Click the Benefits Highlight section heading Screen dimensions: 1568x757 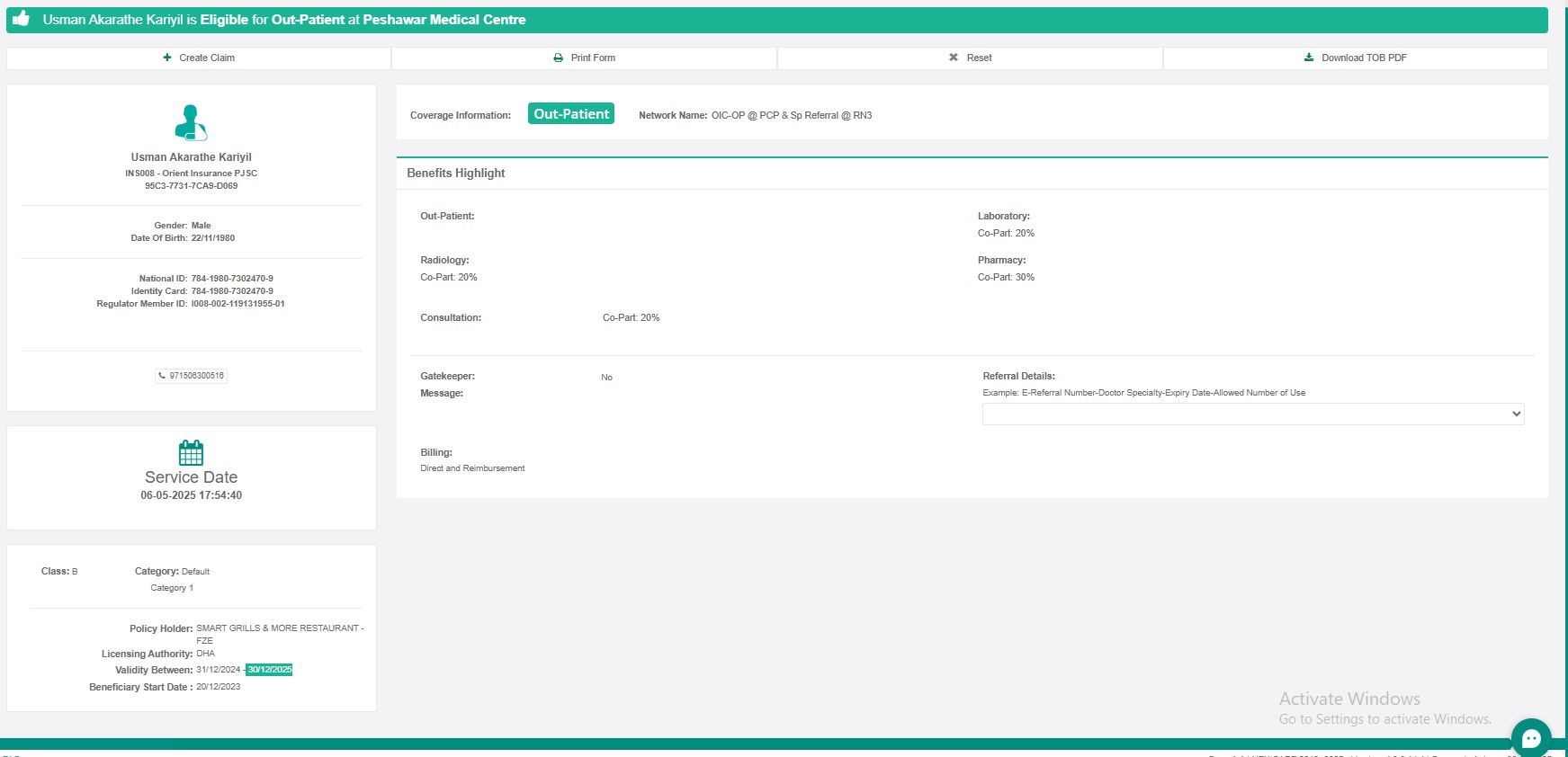456,174
